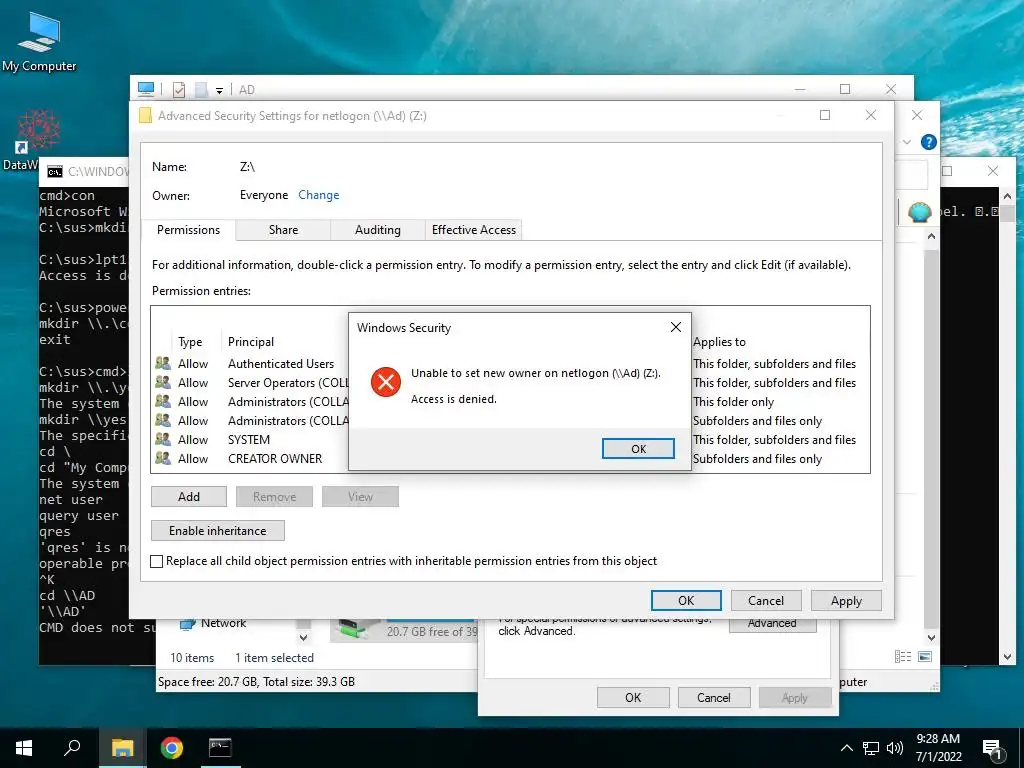The height and width of the screenshot is (768, 1024).
Task: Click Cancel in the Properties dialog
Action: pyautogui.click(x=714, y=697)
